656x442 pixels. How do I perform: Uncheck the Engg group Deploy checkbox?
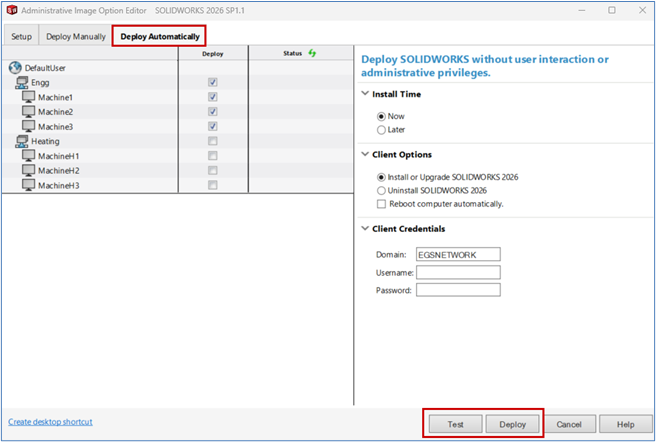(x=213, y=82)
